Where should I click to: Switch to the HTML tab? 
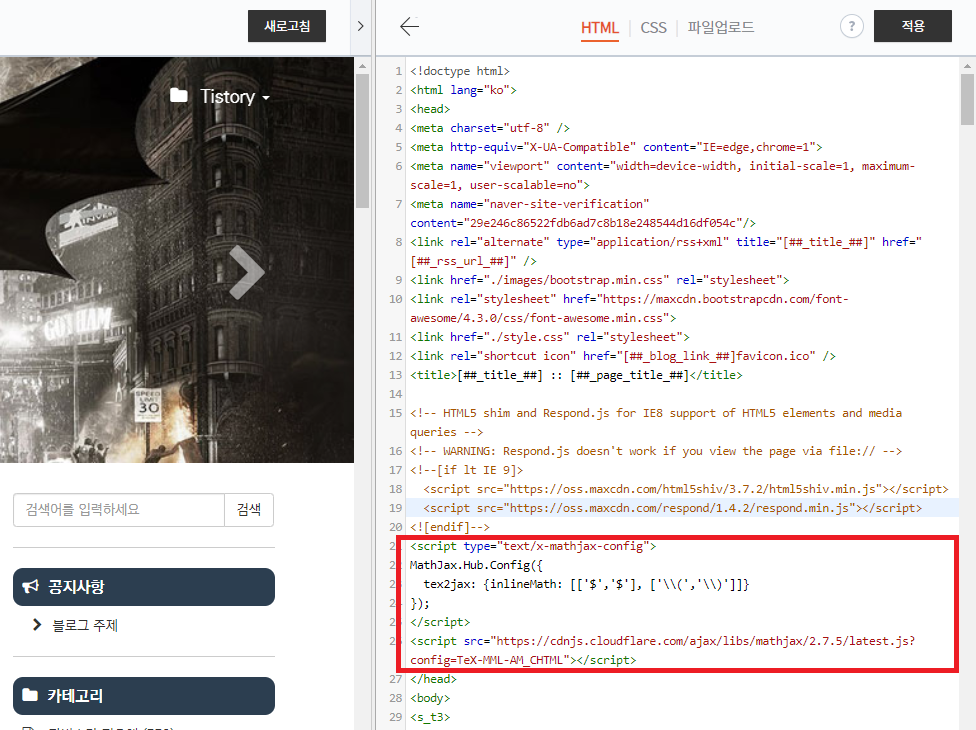(x=599, y=28)
